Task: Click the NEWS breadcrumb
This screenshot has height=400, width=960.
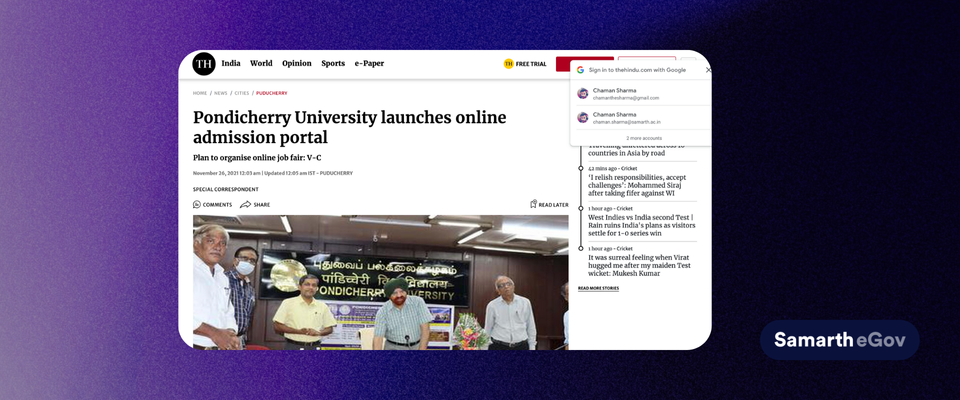Action: [x=220, y=93]
